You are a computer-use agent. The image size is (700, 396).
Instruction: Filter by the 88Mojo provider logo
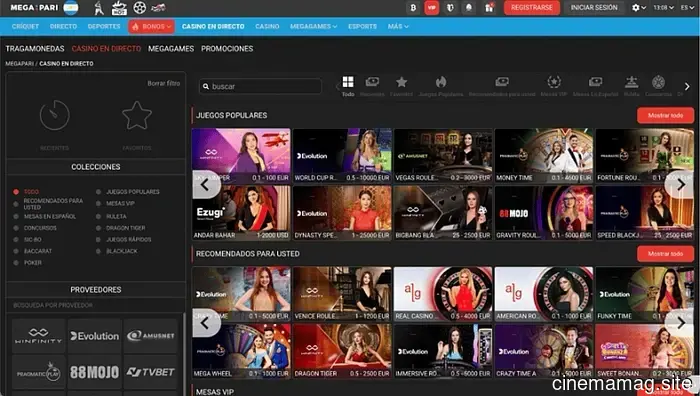click(x=95, y=372)
